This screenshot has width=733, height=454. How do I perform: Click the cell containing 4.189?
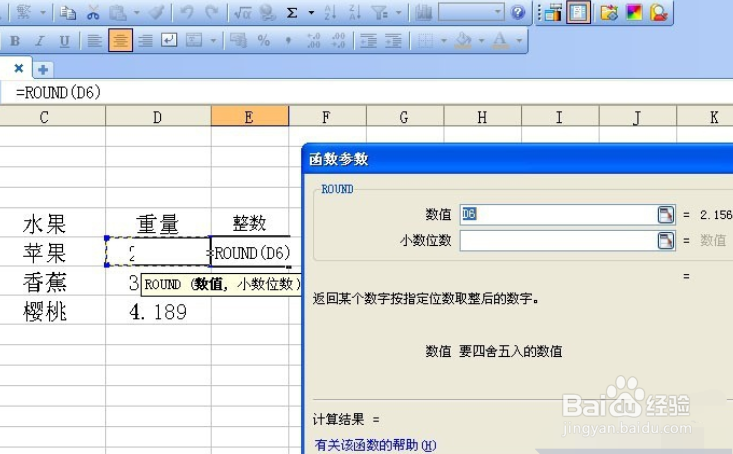158,311
